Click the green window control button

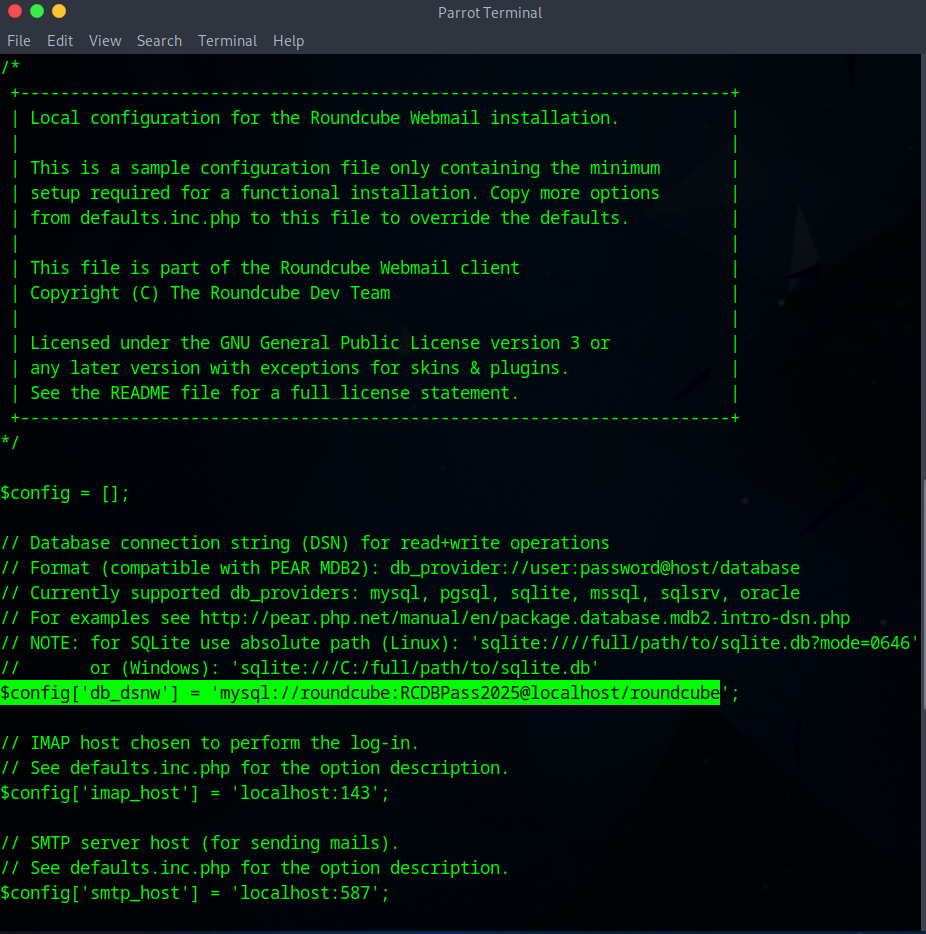click(x=37, y=12)
